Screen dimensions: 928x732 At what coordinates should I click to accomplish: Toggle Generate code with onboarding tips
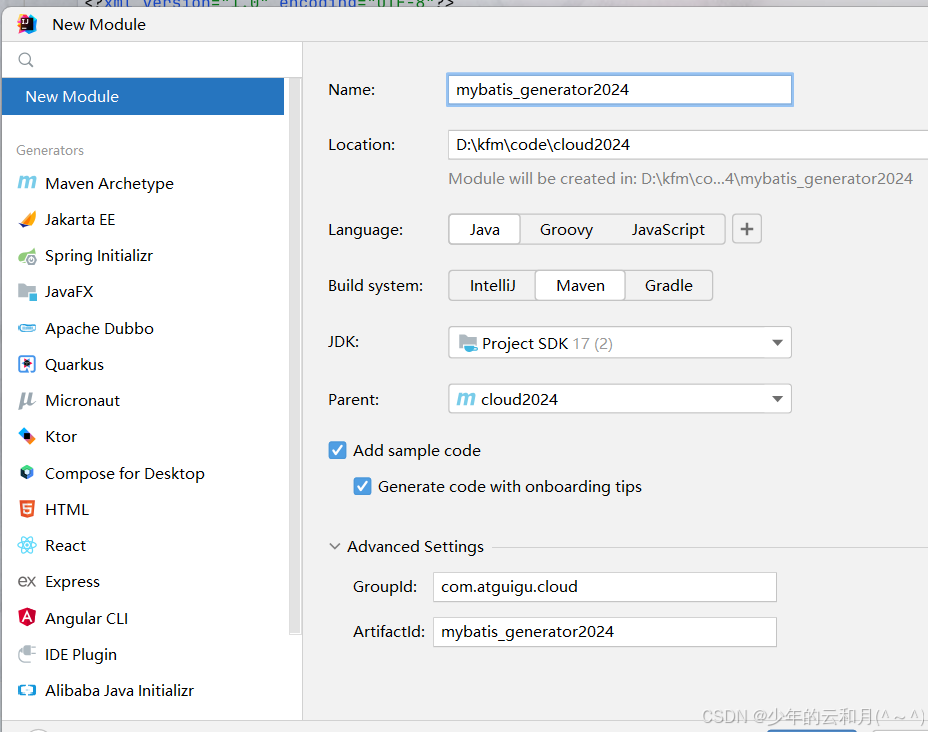click(x=362, y=486)
